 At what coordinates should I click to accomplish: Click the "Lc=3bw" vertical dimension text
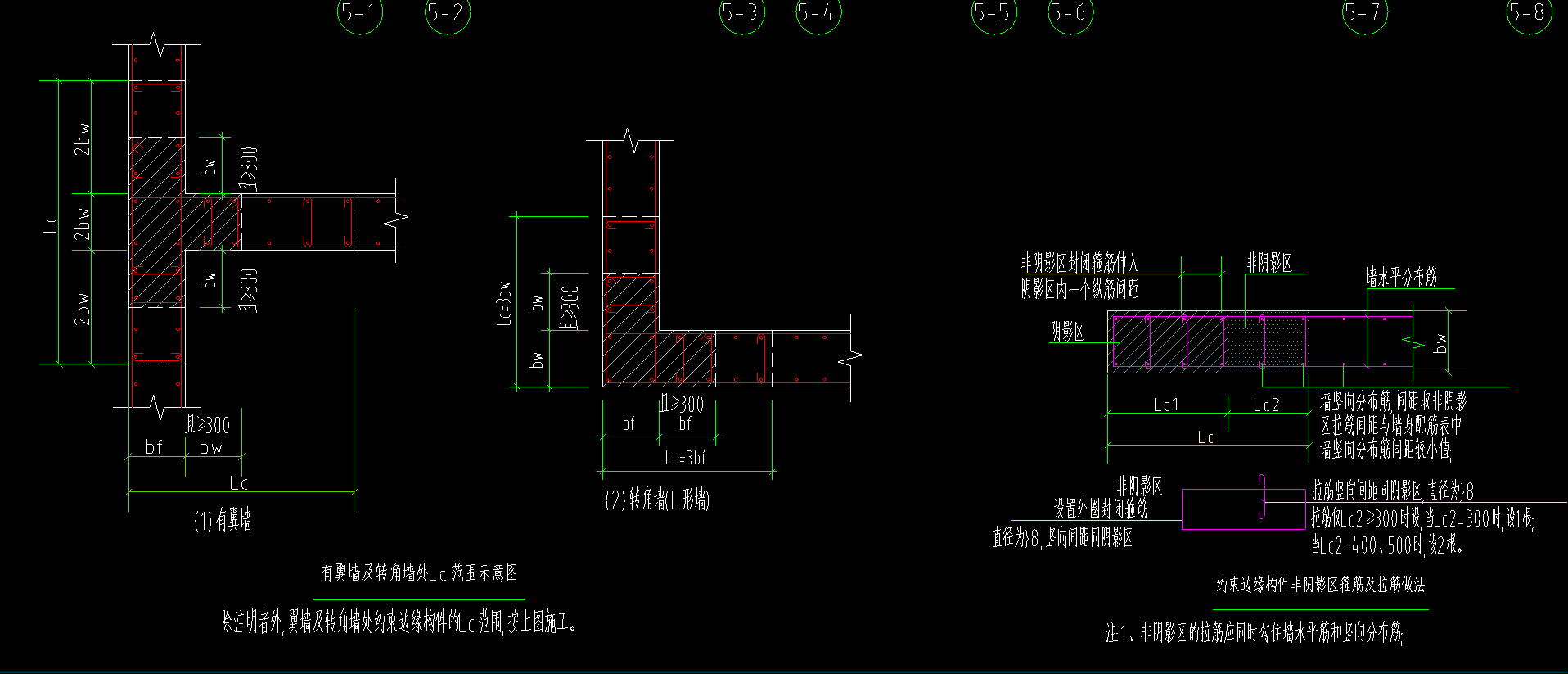(504, 303)
